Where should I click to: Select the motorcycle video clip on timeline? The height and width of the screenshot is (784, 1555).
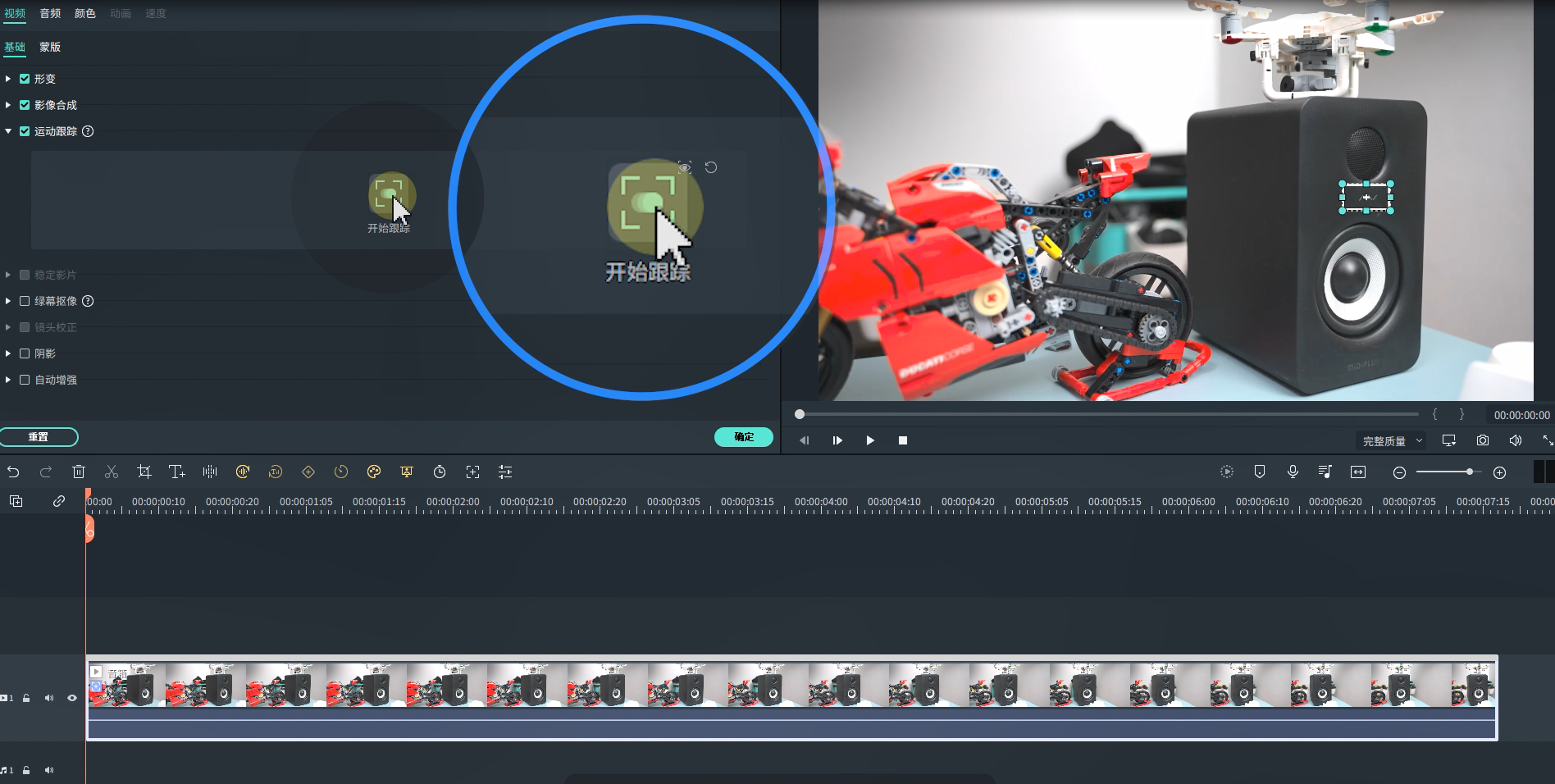792,698
